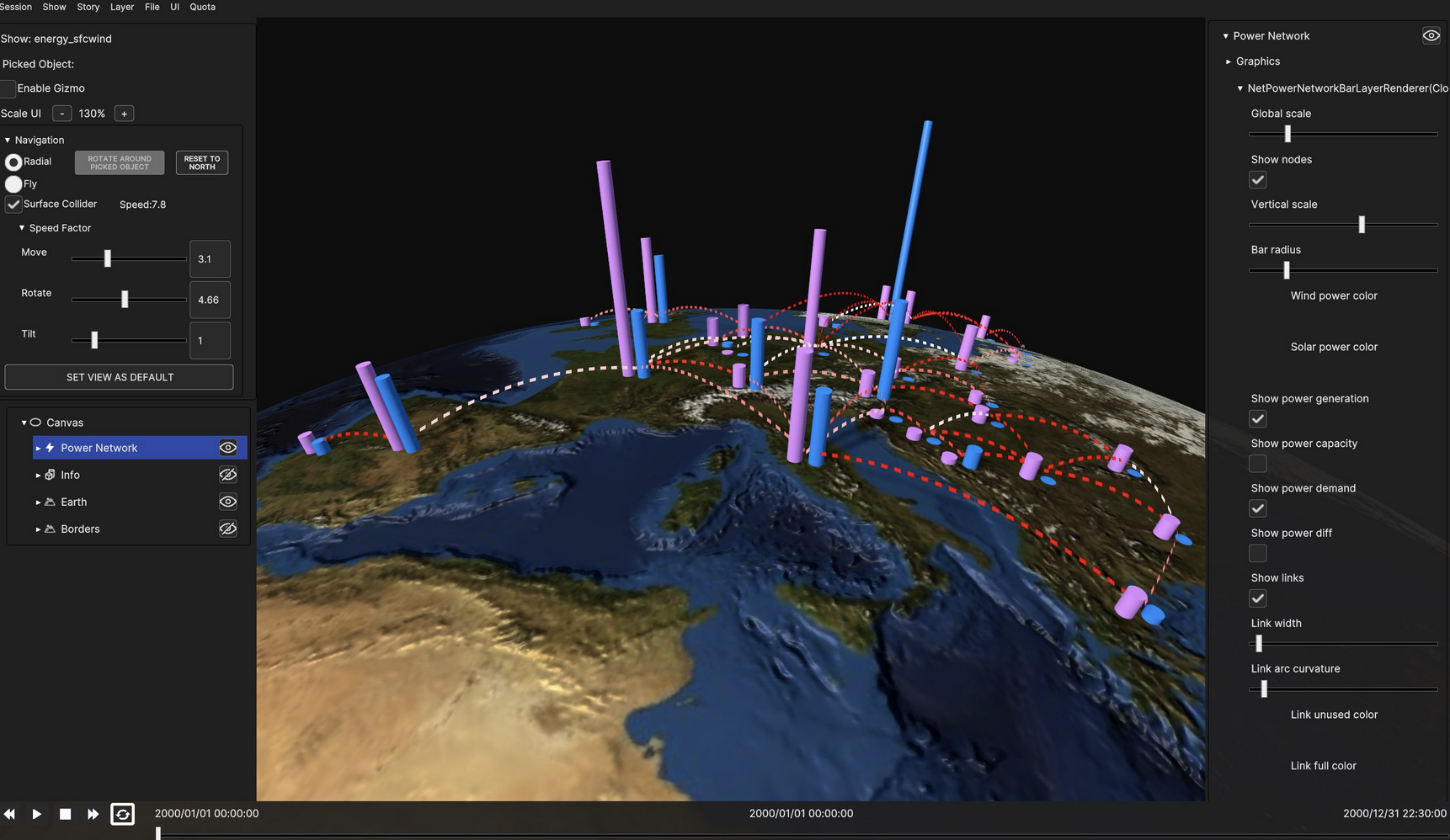Viewport: 1450px width, 840px height.
Task: Uncheck the Show links checkbox
Action: (1257, 598)
